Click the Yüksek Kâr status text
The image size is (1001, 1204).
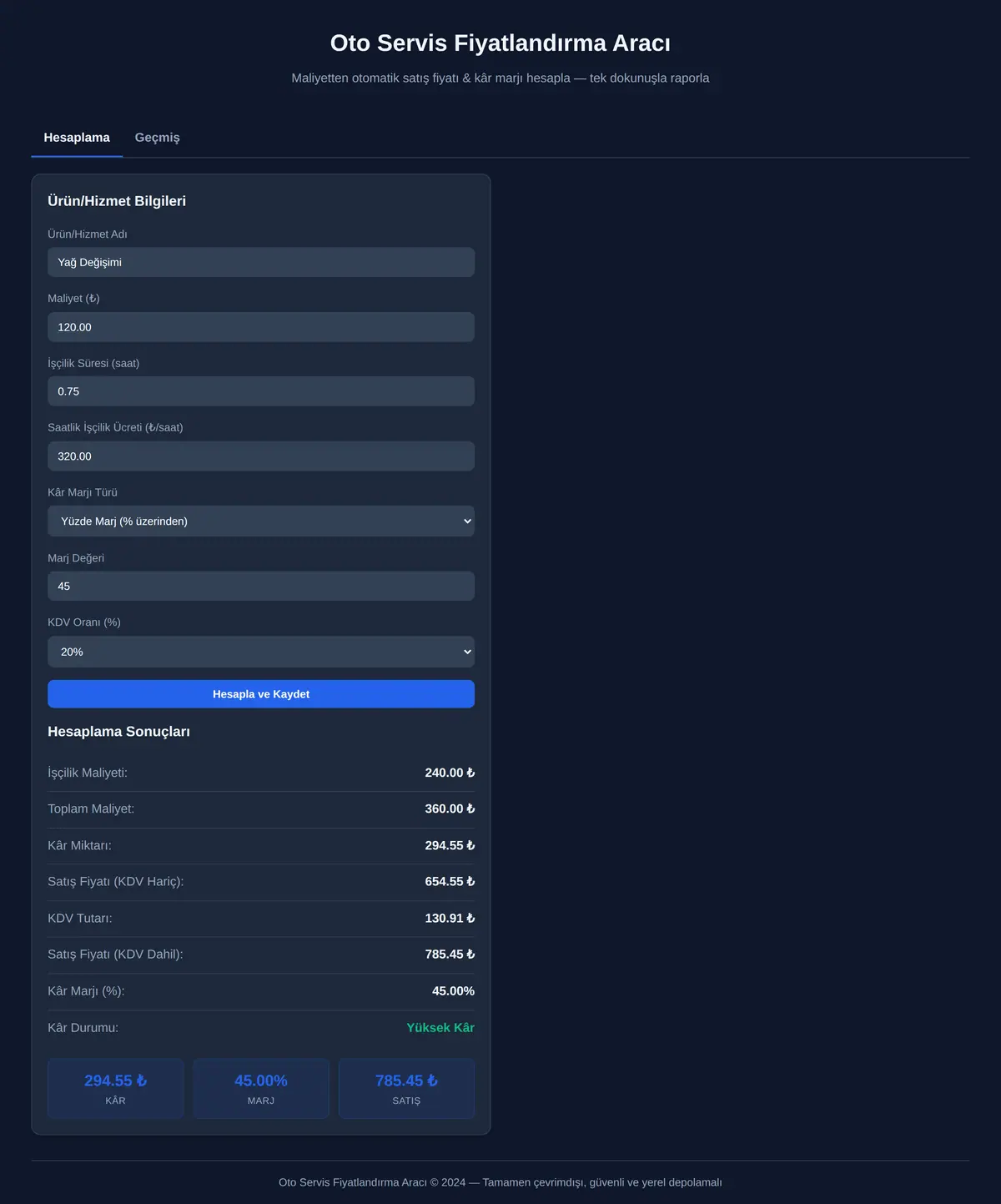[440, 1028]
